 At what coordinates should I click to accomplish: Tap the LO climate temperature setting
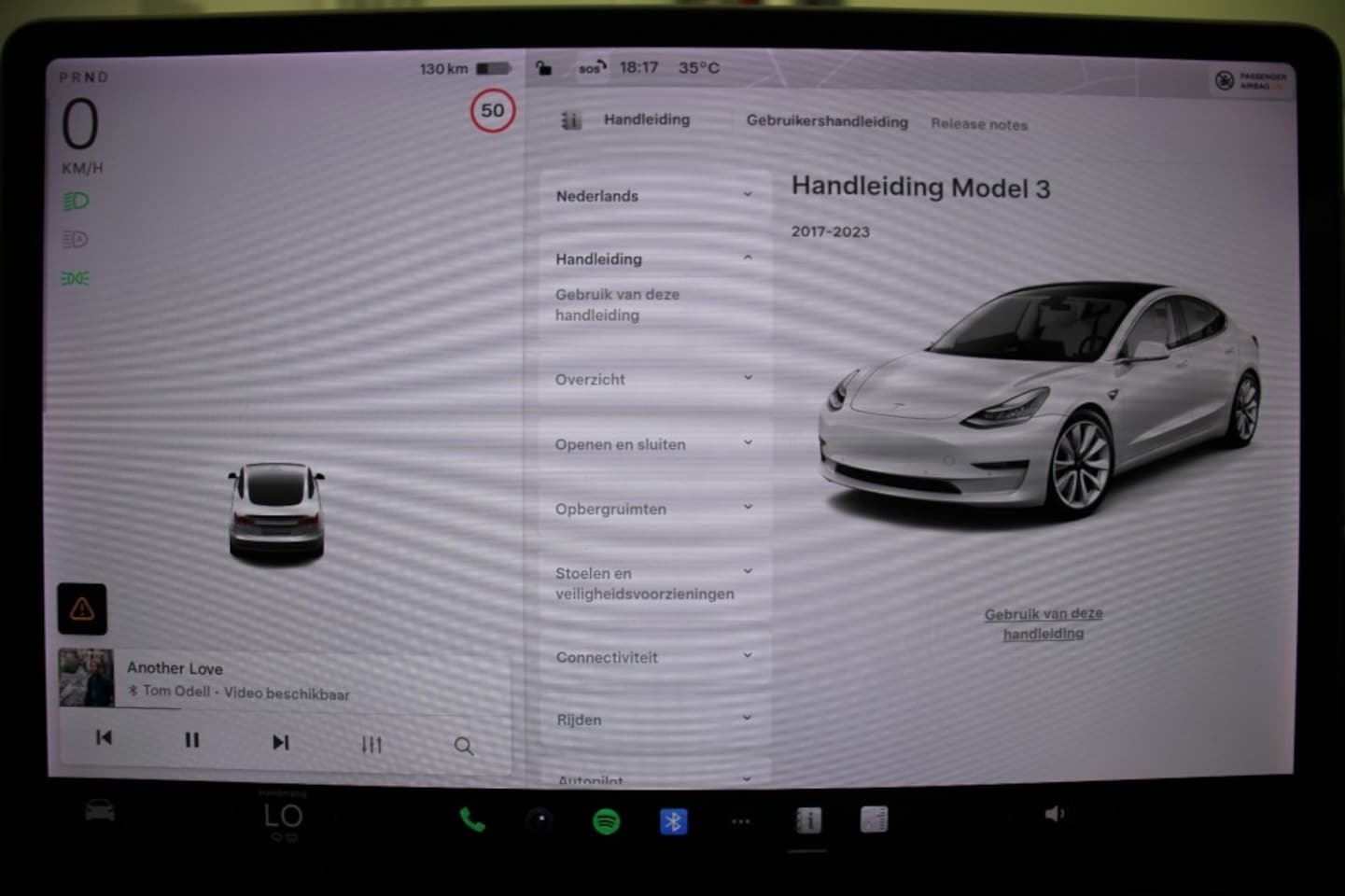[x=283, y=816]
